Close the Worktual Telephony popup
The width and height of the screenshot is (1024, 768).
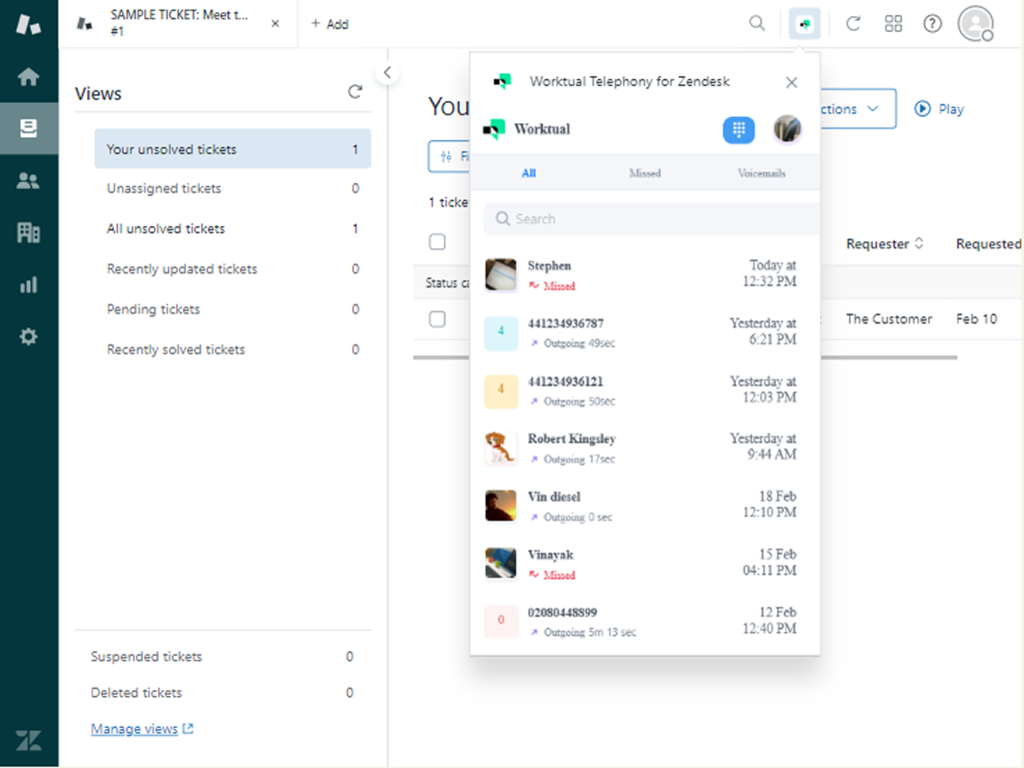pyautogui.click(x=792, y=82)
